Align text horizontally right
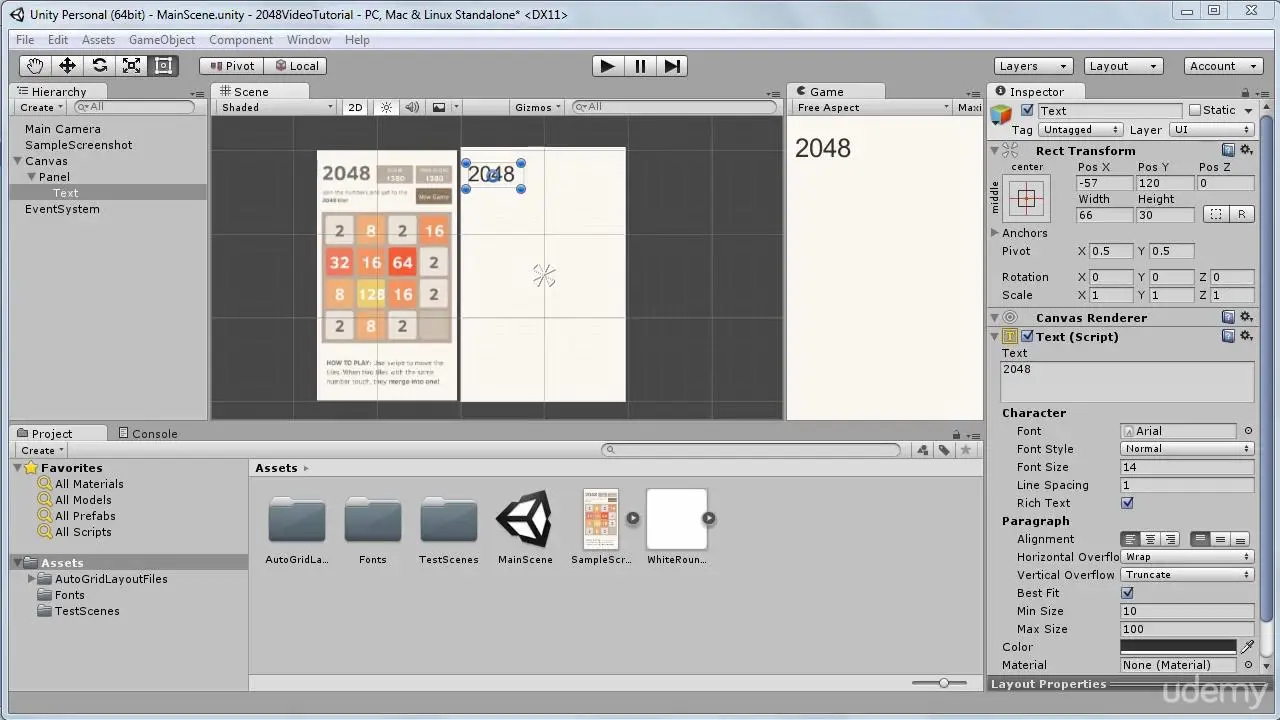Image resolution: width=1280 pixels, height=720 pixels. pos(1171,539)
